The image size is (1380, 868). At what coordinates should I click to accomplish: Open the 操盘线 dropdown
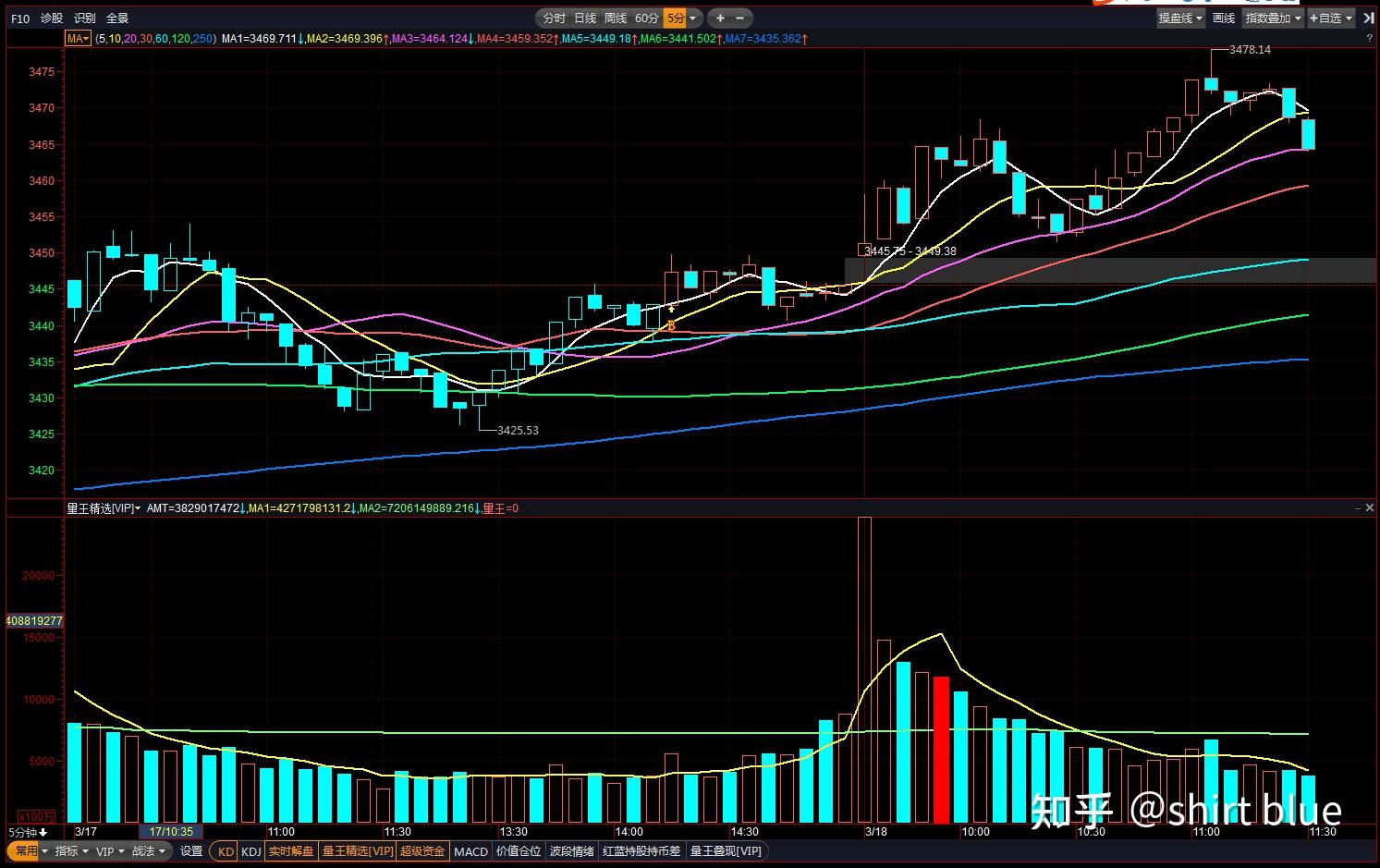[x=1181, y=18]
